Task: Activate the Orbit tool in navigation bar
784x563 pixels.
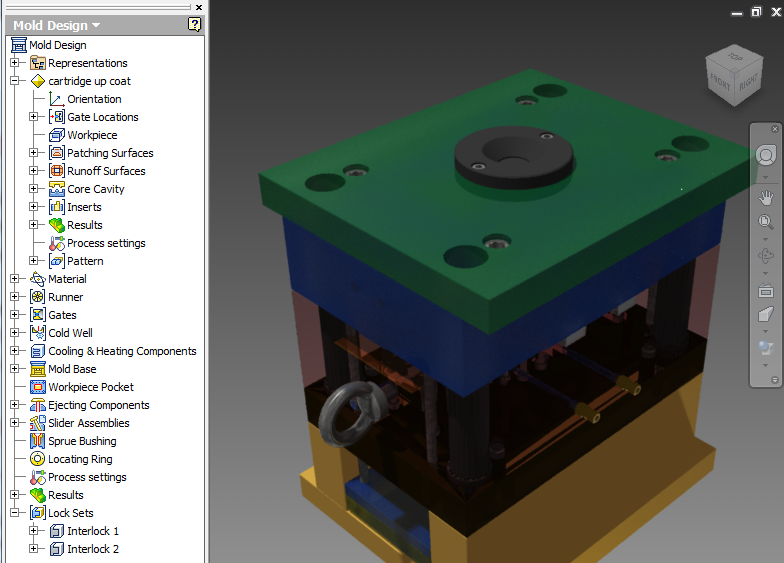Action: tap(766, 256)
